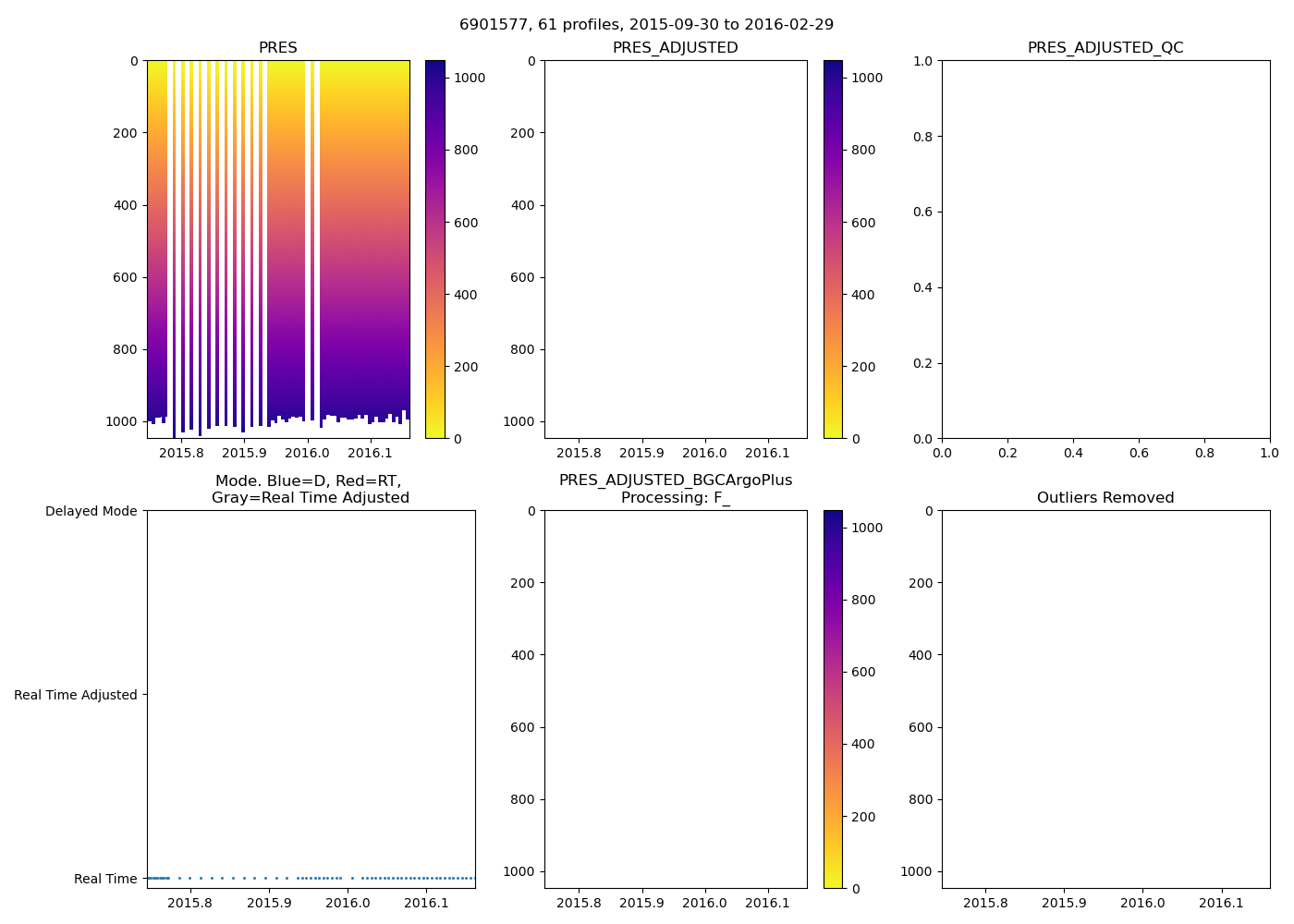Click the colorbar beside the PRES_ADJUSTED plot
This screenshot has width=1294, height=924.
833,249
